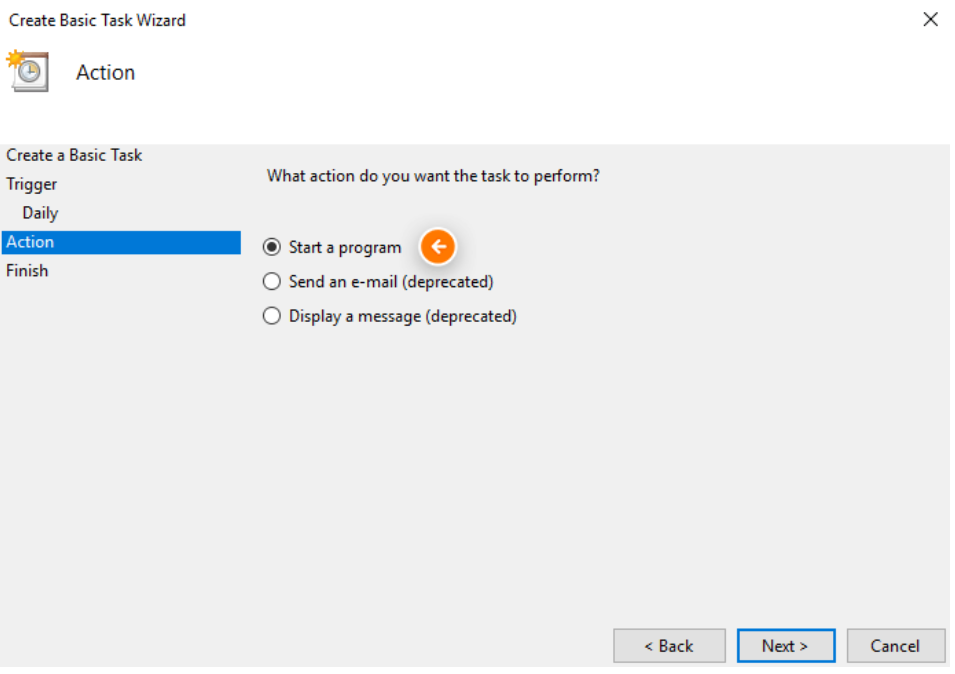Screen dimensions: 955x674
Task: Click the 'Start a program' label text
Action: point(345,248)
